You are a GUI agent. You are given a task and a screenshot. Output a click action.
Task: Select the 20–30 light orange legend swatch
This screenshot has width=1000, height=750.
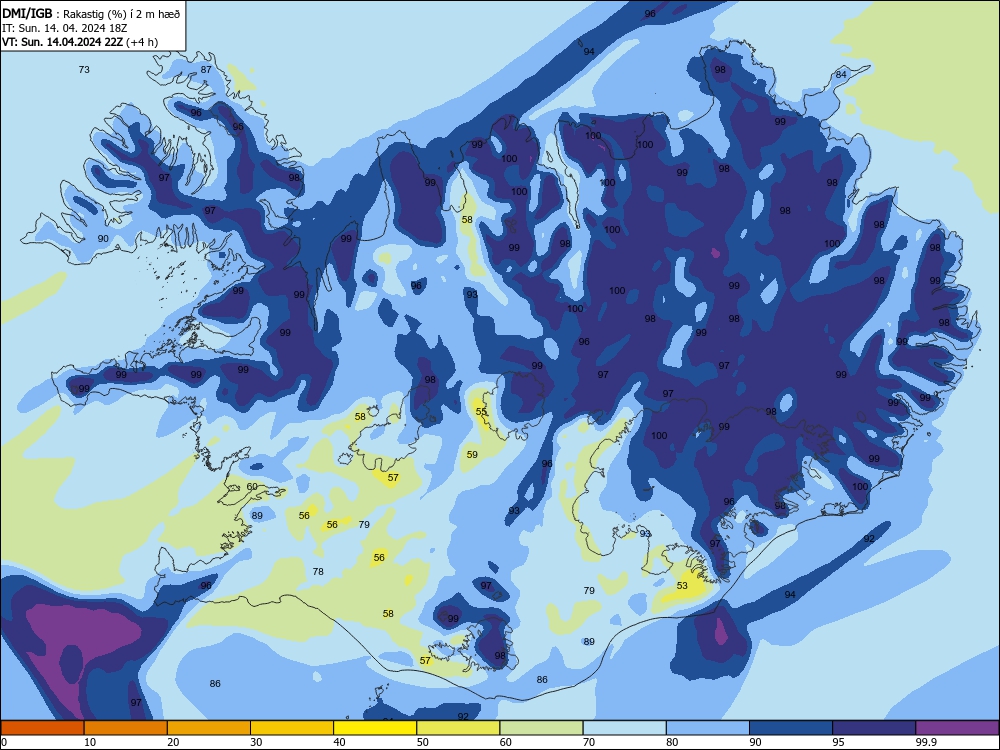(209, 728)
